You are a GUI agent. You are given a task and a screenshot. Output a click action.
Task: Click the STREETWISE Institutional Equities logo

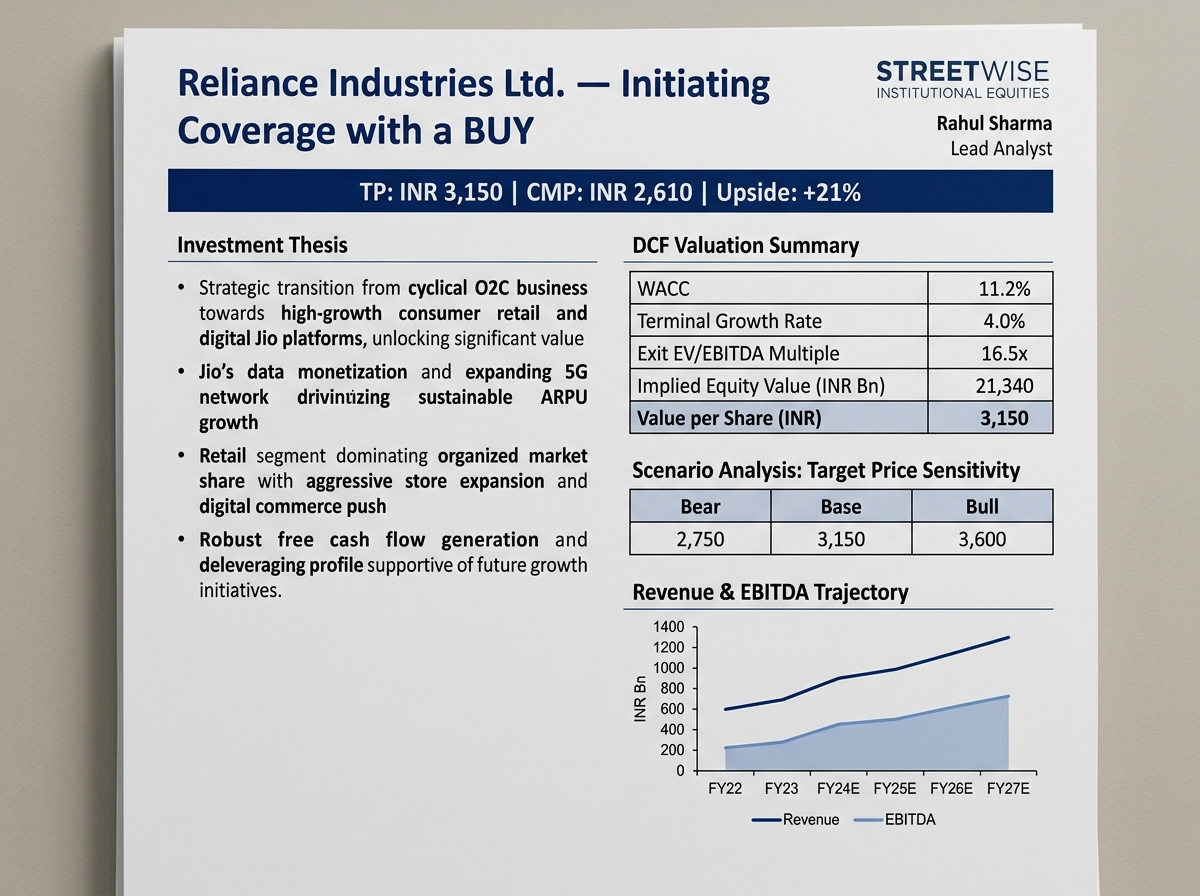(x=962, y=79)
